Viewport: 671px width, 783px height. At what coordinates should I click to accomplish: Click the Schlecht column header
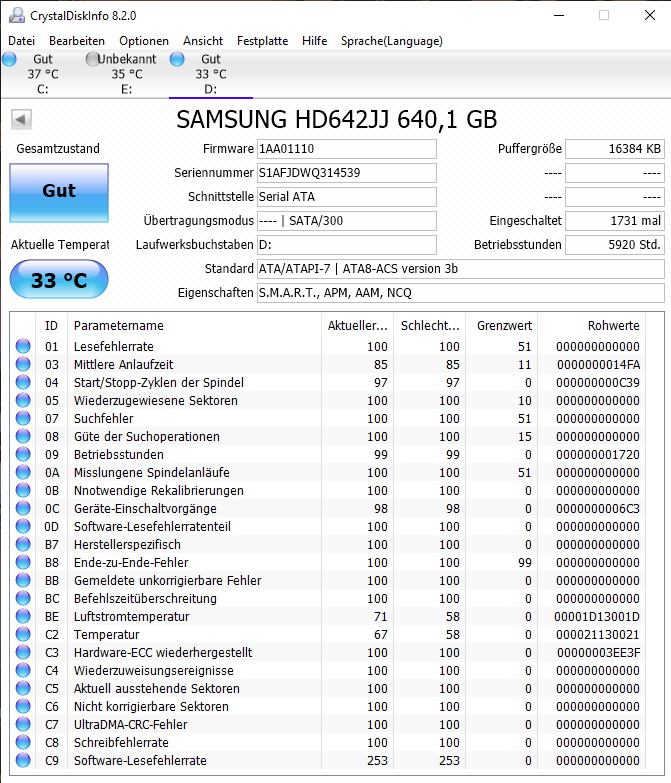[429, 326]
